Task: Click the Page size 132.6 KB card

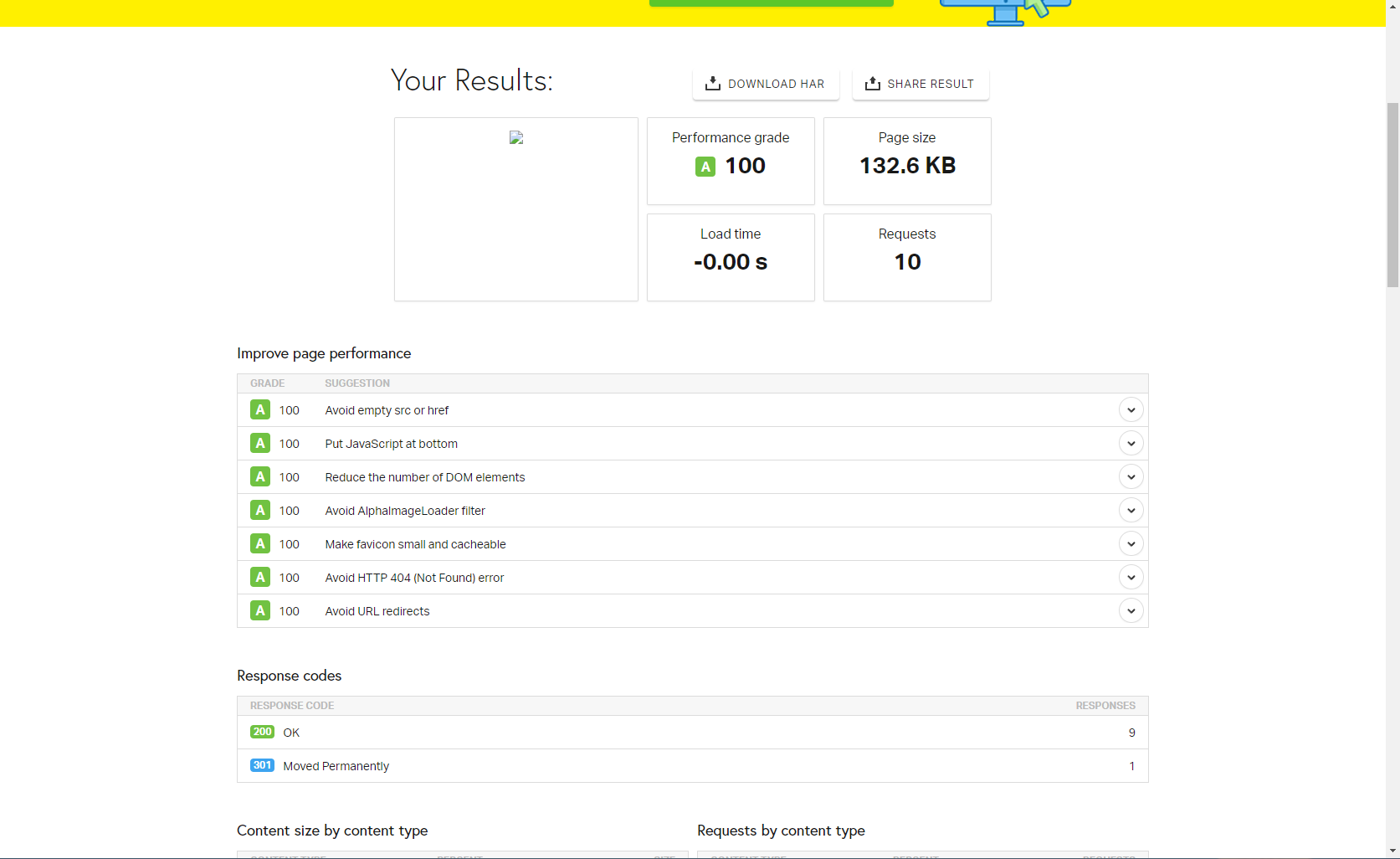Action: pyautogui.click(x=907, y=161)
